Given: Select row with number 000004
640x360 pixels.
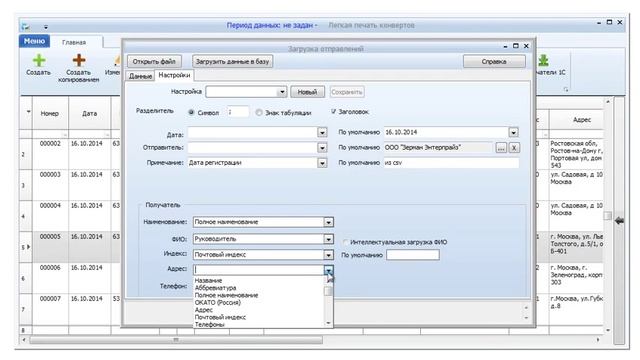Looking at the screenshot, I should pyautogui.click(x=50, y=206).
